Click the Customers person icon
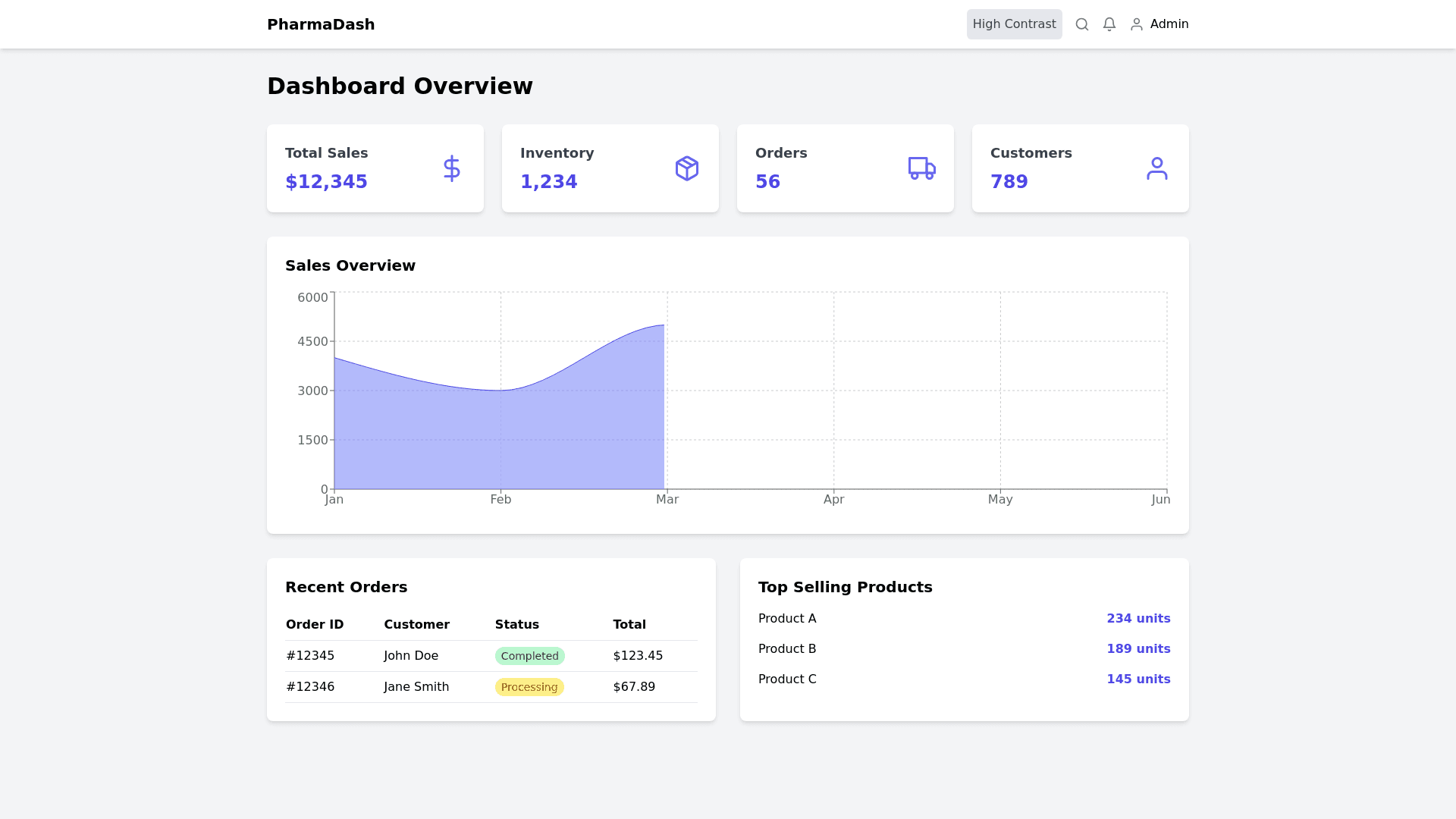The image size is (1456, 819). coord(1157,168)
